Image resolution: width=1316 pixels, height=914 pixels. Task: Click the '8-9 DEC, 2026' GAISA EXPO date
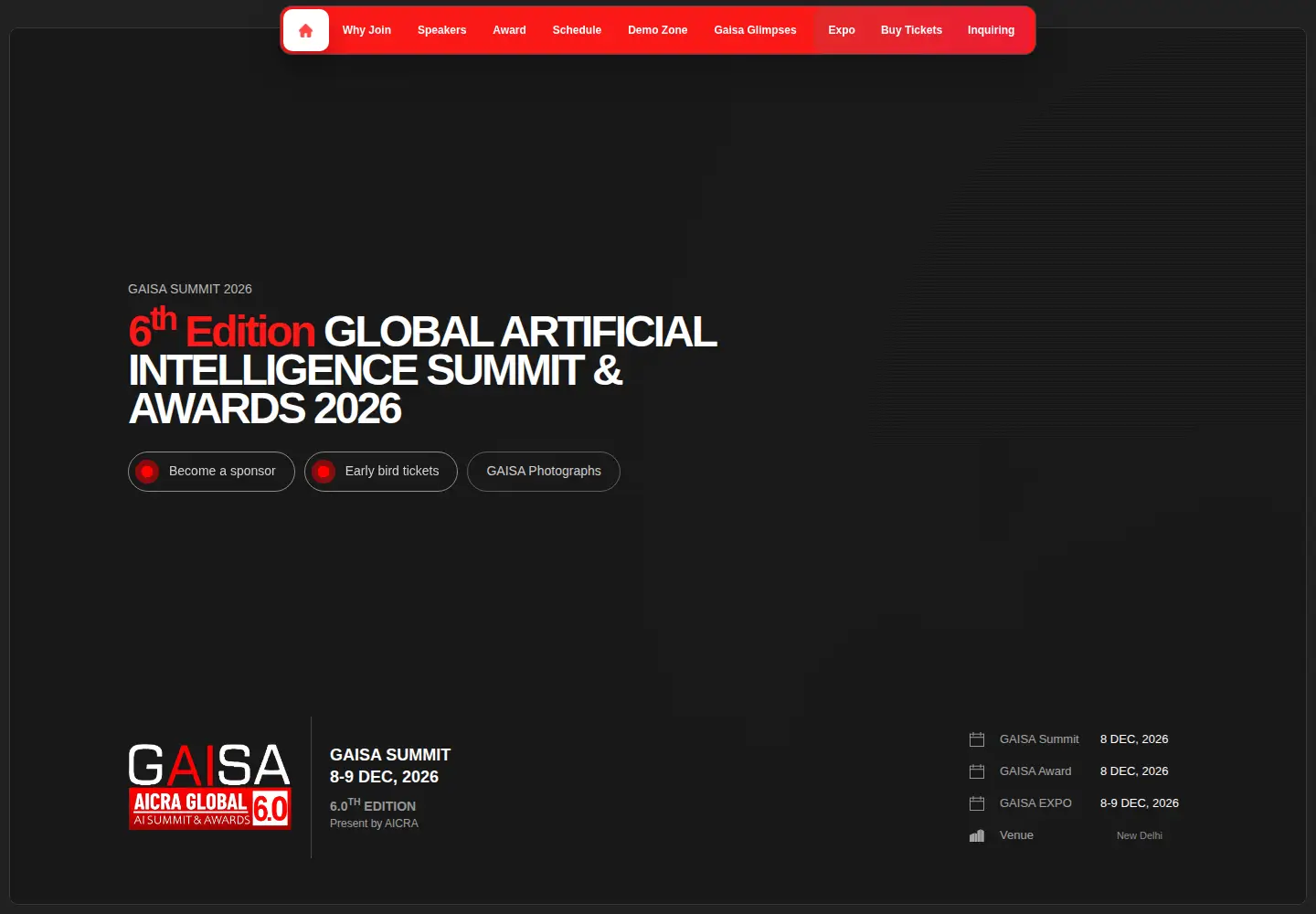[1140, 803]
